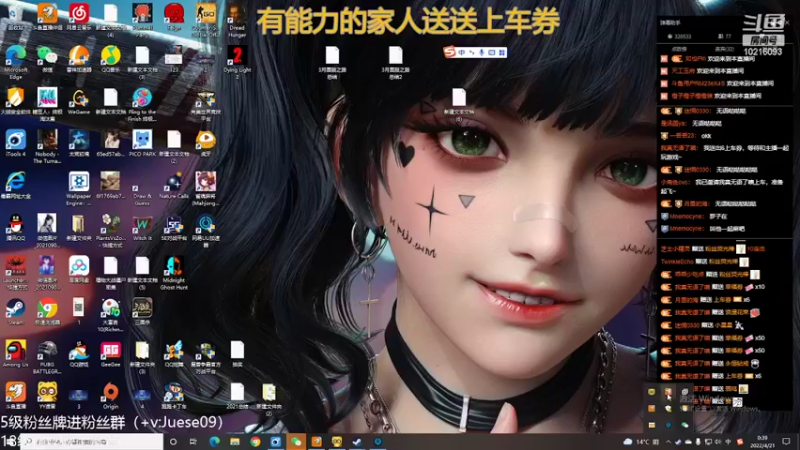Click the Sogou tray icon at taskbar right
The width and height of the screenshot is (800, 450).
[x=740, y=442]
